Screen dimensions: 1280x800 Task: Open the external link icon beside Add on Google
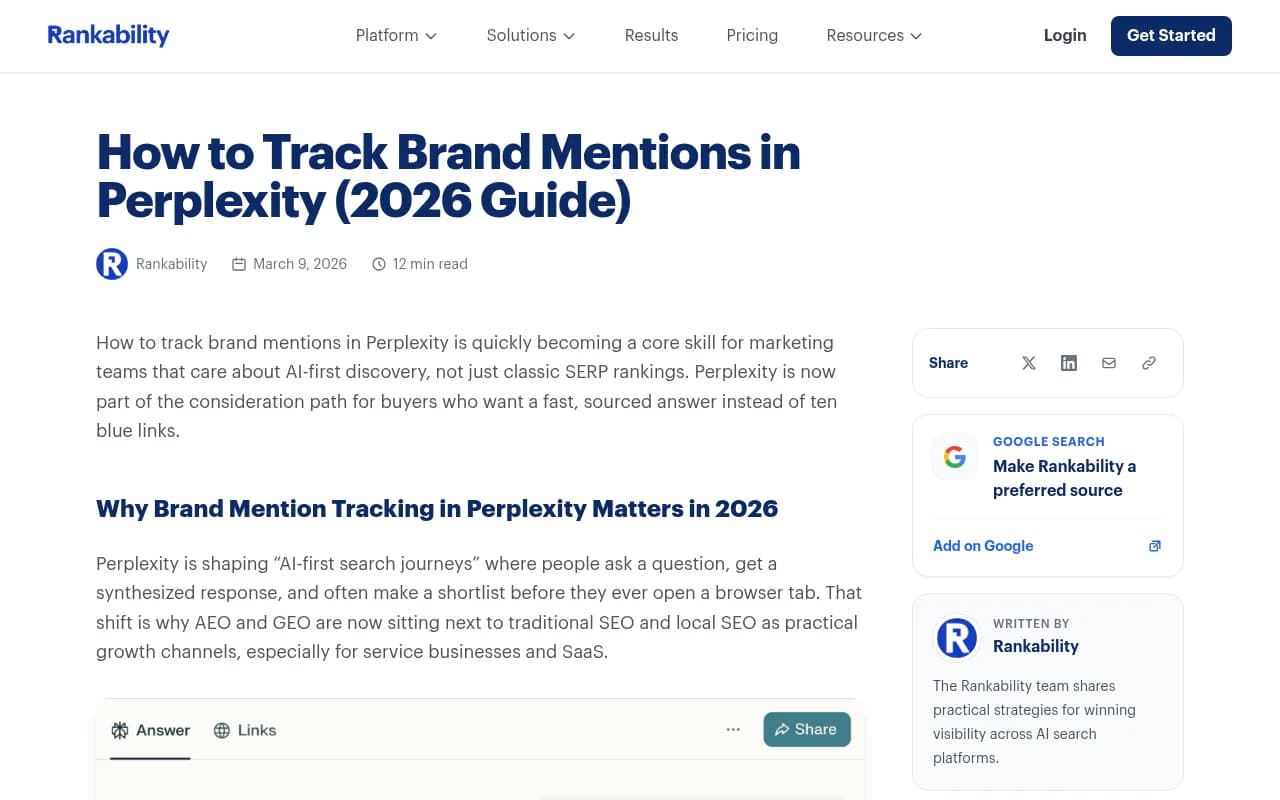point(1155,546)
